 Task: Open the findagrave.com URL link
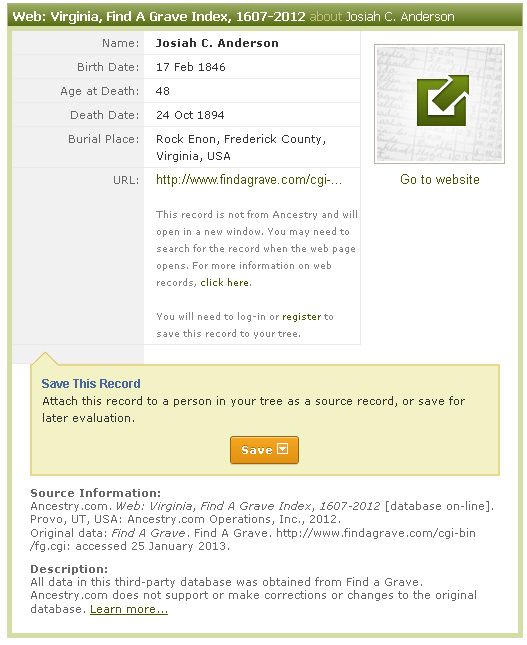pyautogui.click(x=249, y=180)
